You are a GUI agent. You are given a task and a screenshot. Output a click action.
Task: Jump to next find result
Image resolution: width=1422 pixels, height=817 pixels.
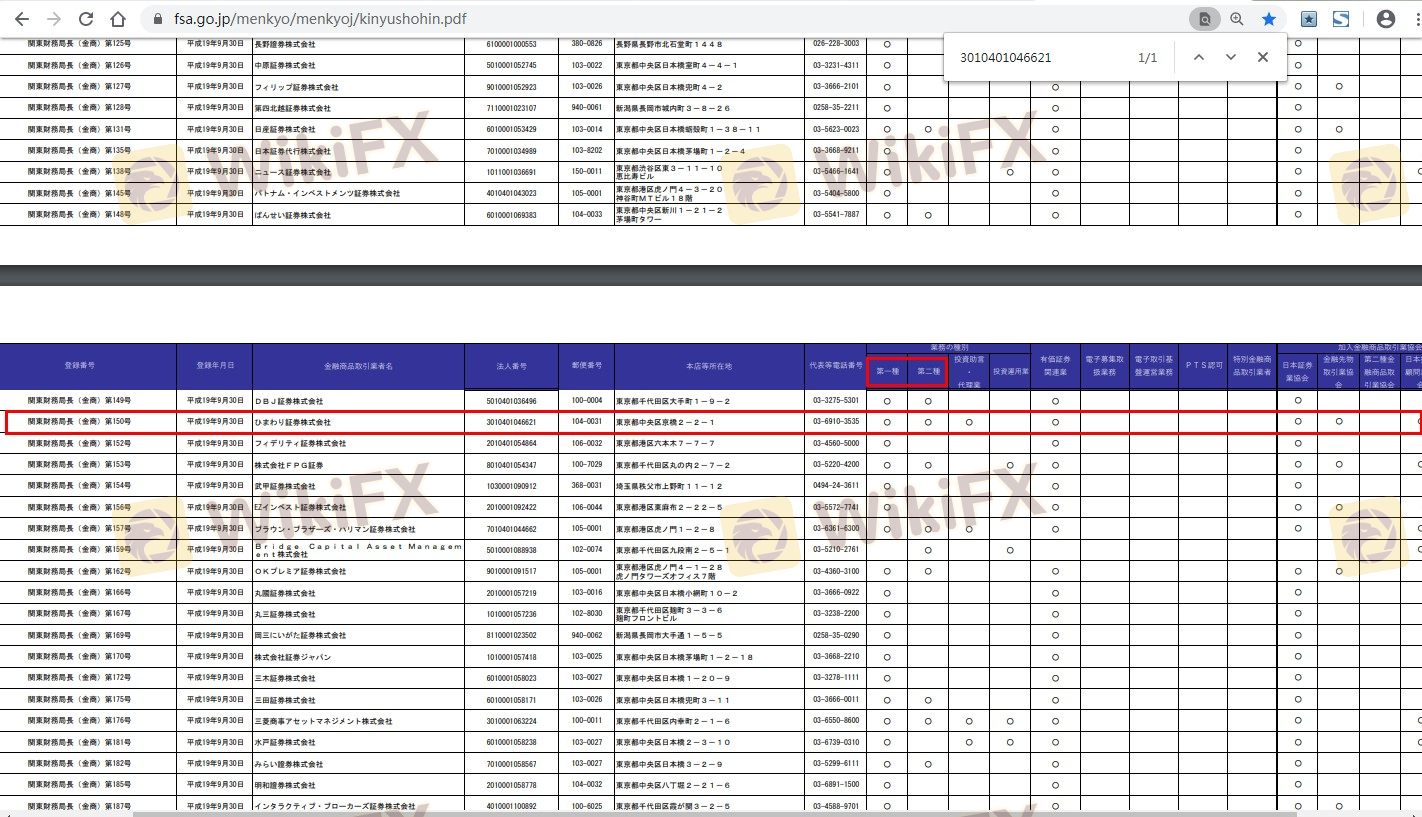point(1230,57)
